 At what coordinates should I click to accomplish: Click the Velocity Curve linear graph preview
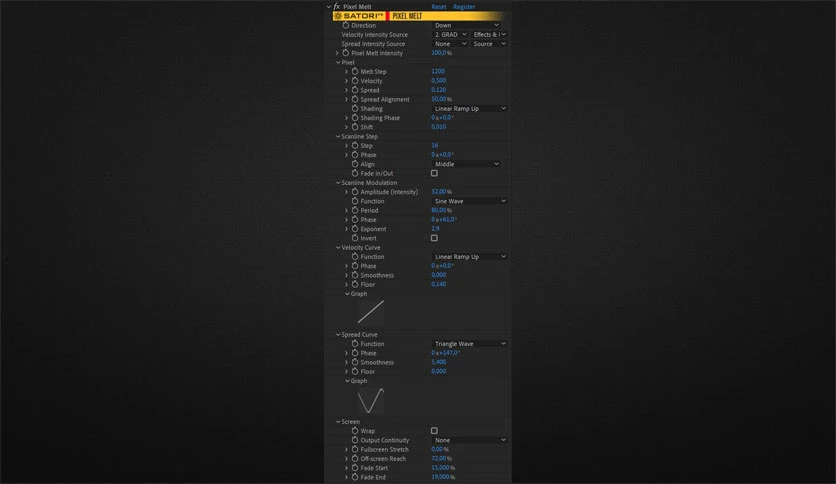[371, 312]
